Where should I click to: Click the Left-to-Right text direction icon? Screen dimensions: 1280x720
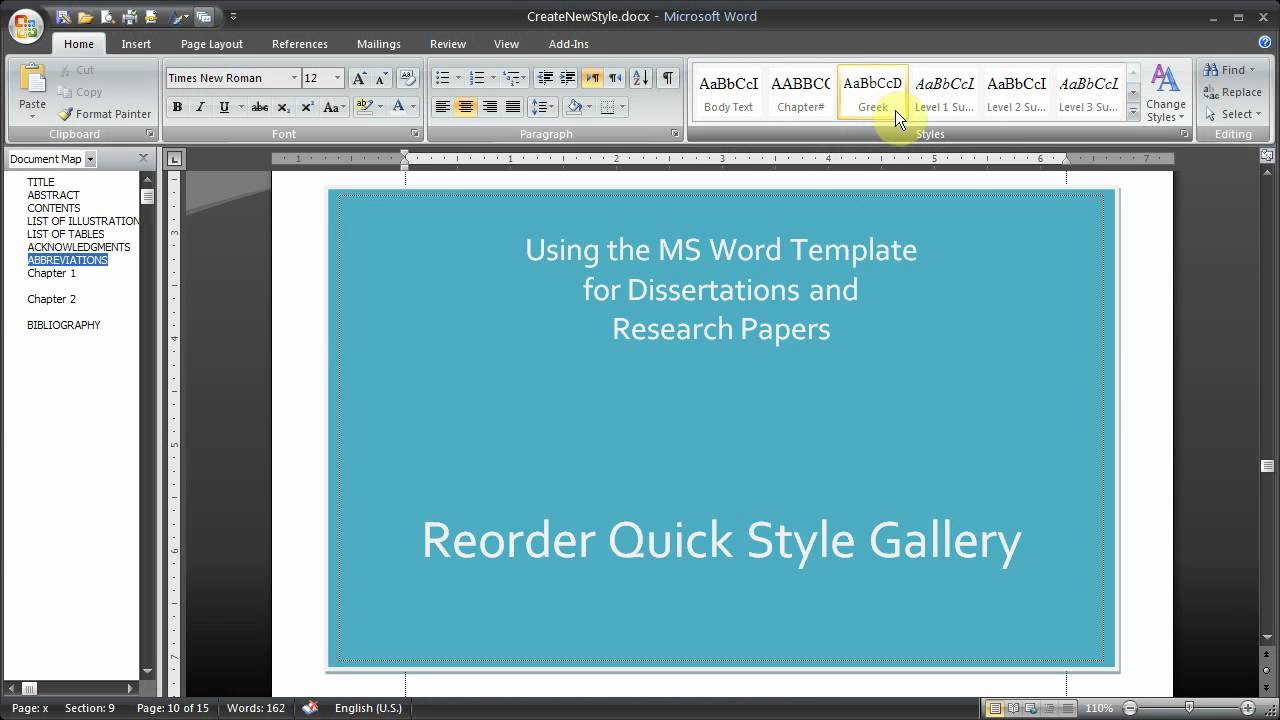coord(593,78)
